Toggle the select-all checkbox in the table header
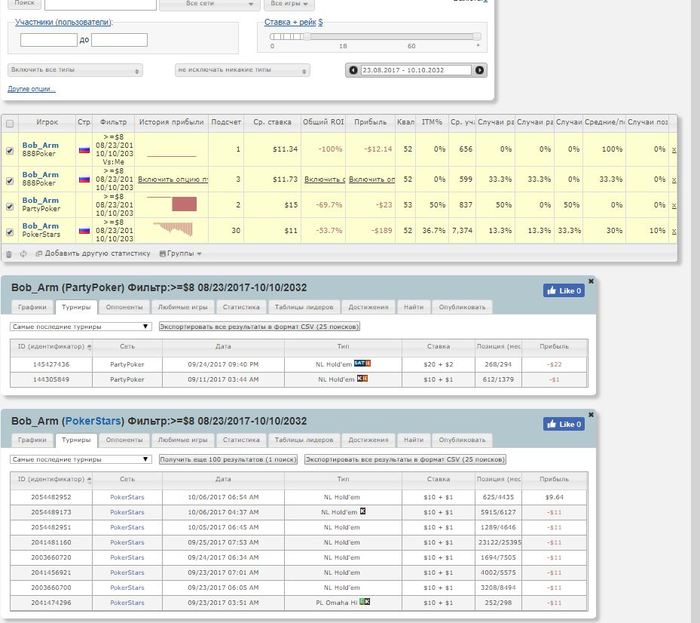This screenshot has height=623, width=700. [x=10, y=124]
